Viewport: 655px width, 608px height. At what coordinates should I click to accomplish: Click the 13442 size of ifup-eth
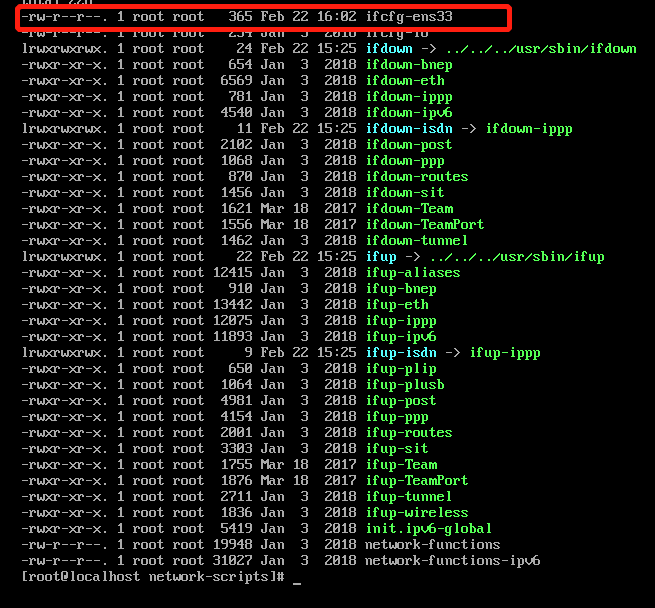(233, 305)
